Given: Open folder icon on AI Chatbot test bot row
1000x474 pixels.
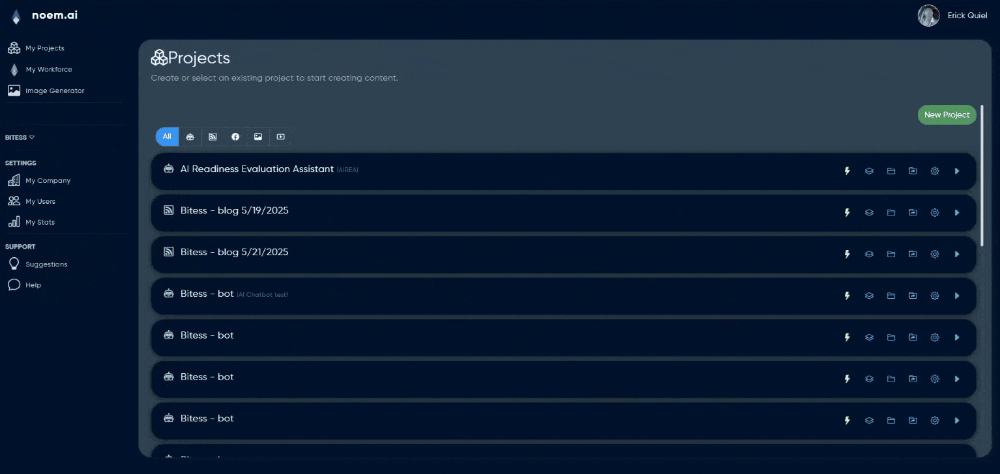Looking at the screenshot, I should [x=891, y=295].
